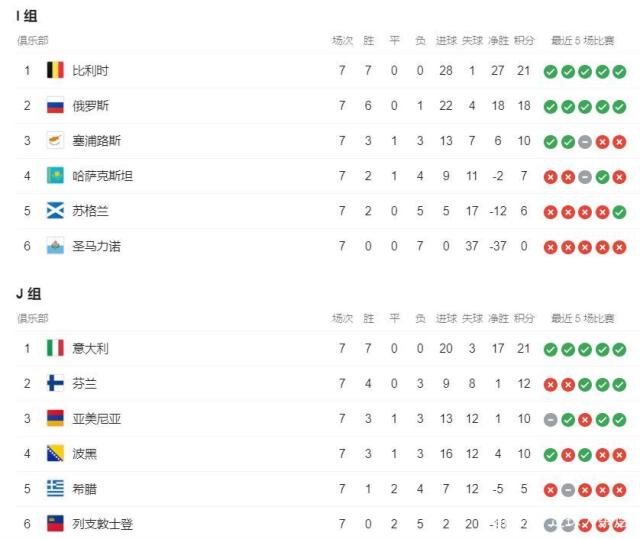This screenshot has width=640, height=539.
Task: Click the Finland flag icon
Action: pos(55,383)
